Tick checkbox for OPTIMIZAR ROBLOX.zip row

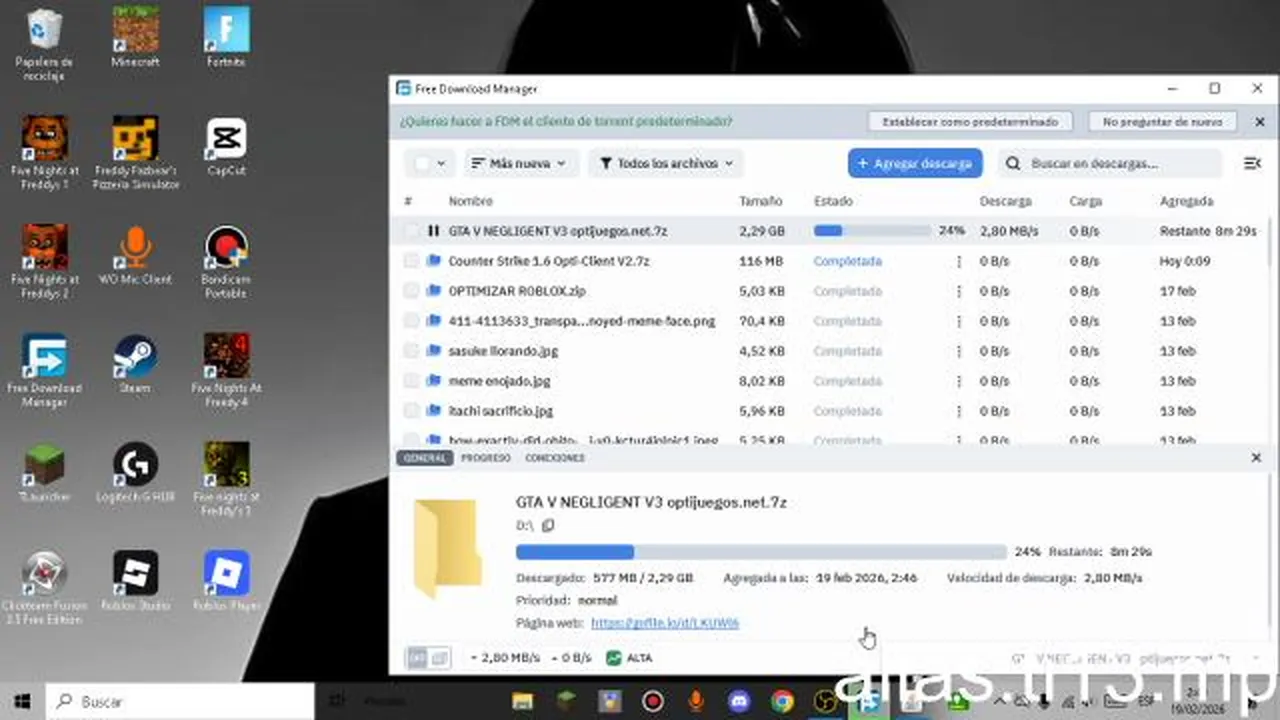tap(411, 291)
